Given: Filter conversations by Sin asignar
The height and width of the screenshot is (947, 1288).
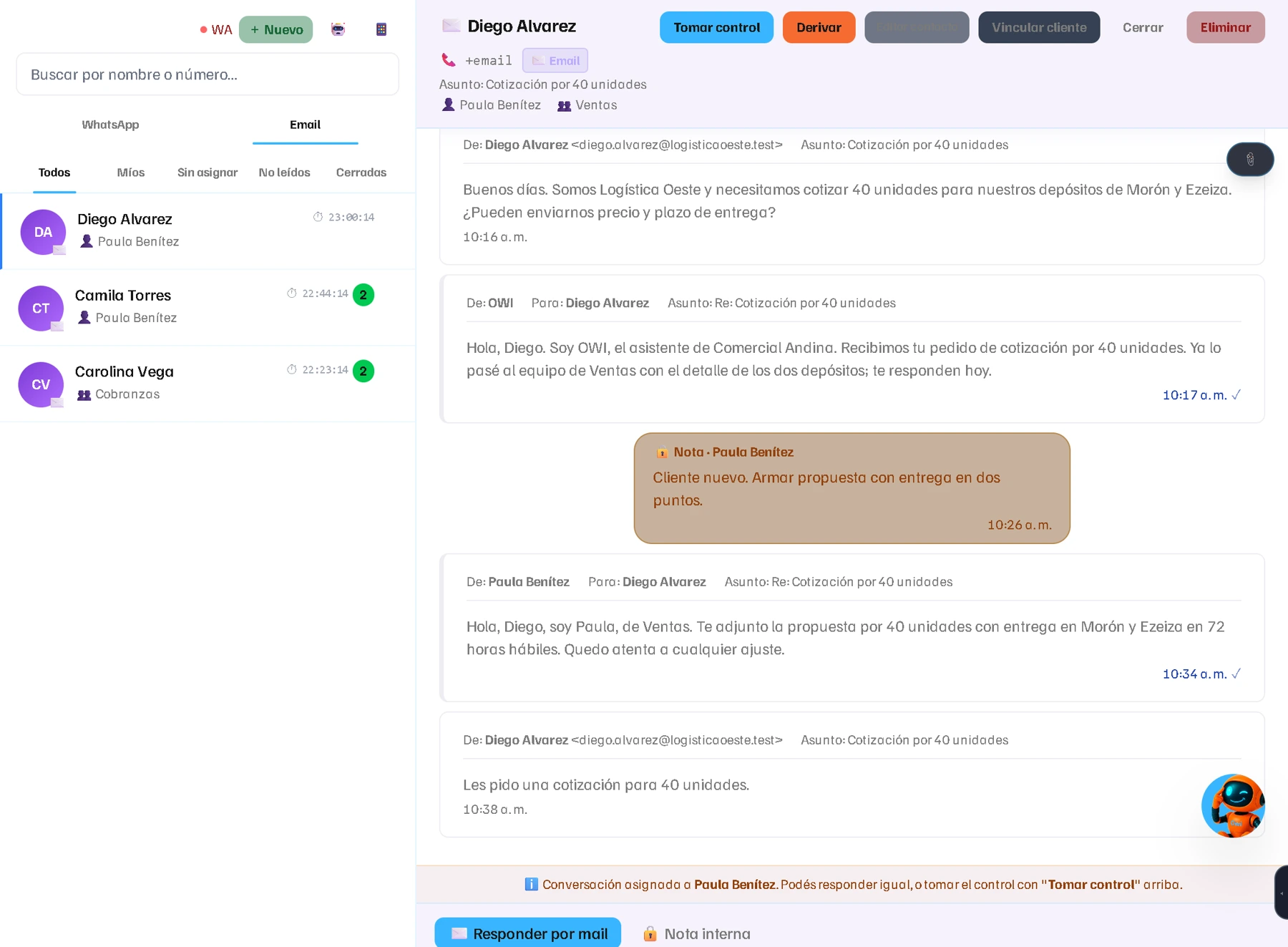Looking at the screenshot, I should (x=208, y=173).
